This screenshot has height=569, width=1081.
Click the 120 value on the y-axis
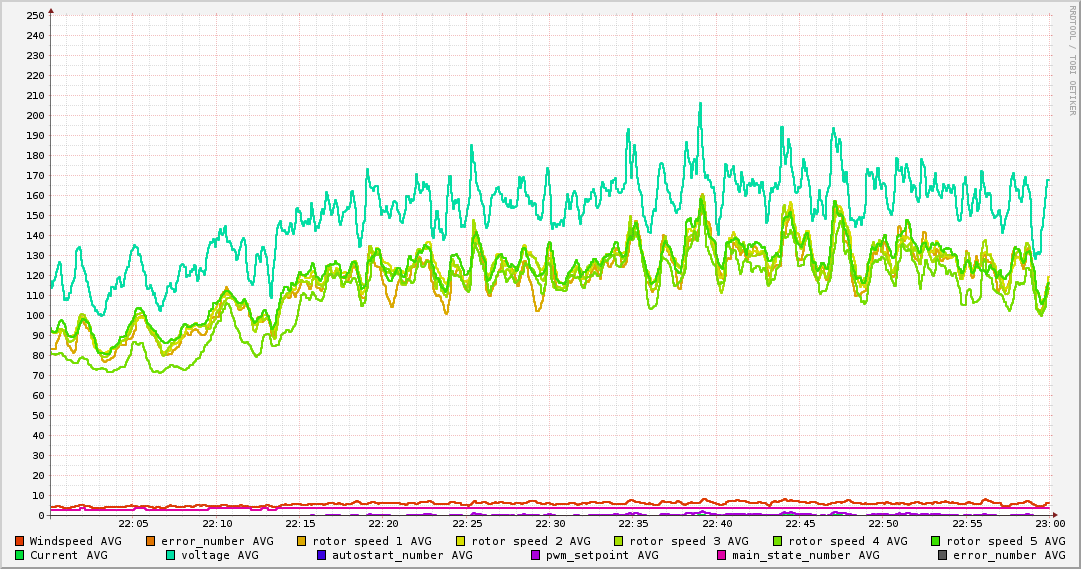click(x=34, y=275)
